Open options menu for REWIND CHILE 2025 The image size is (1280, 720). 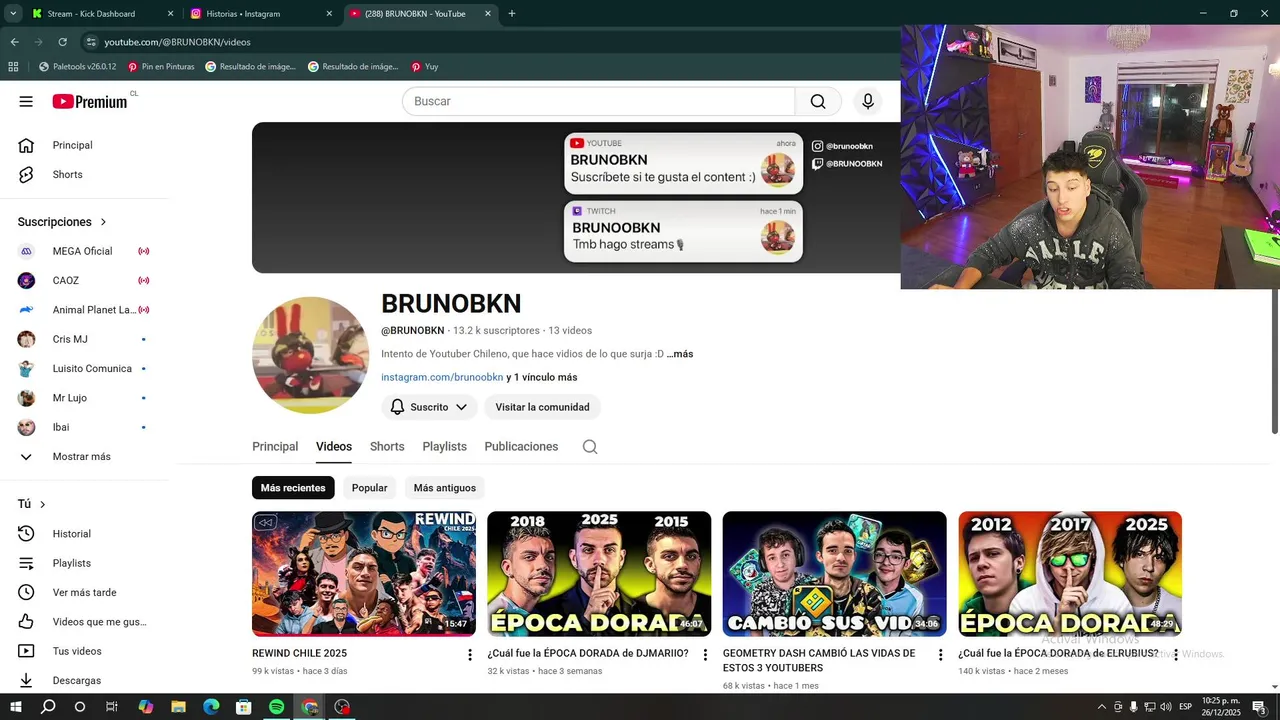point(470,655)
